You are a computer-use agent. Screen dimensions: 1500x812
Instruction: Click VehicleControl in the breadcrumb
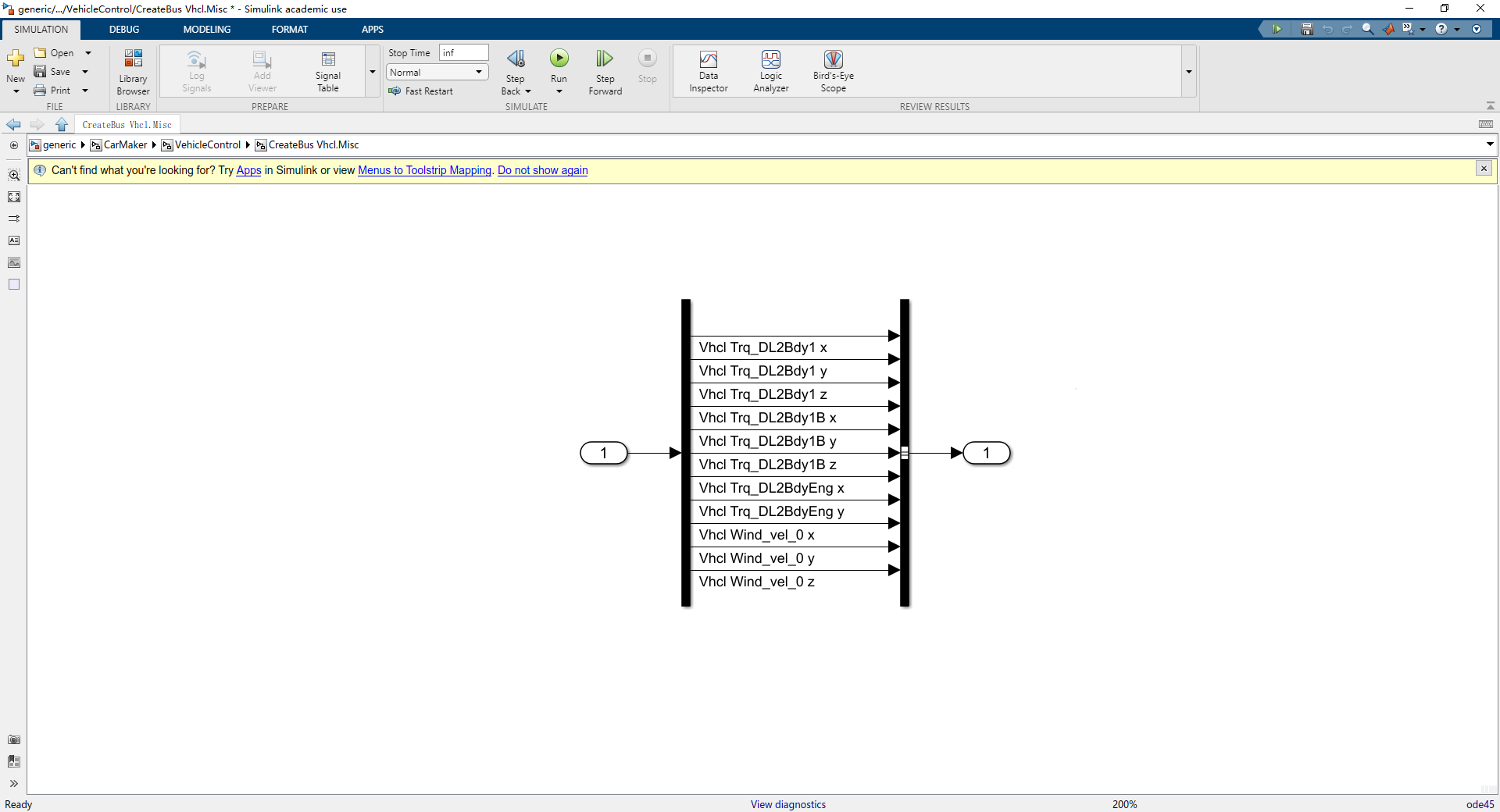click(x=208, y=145)
